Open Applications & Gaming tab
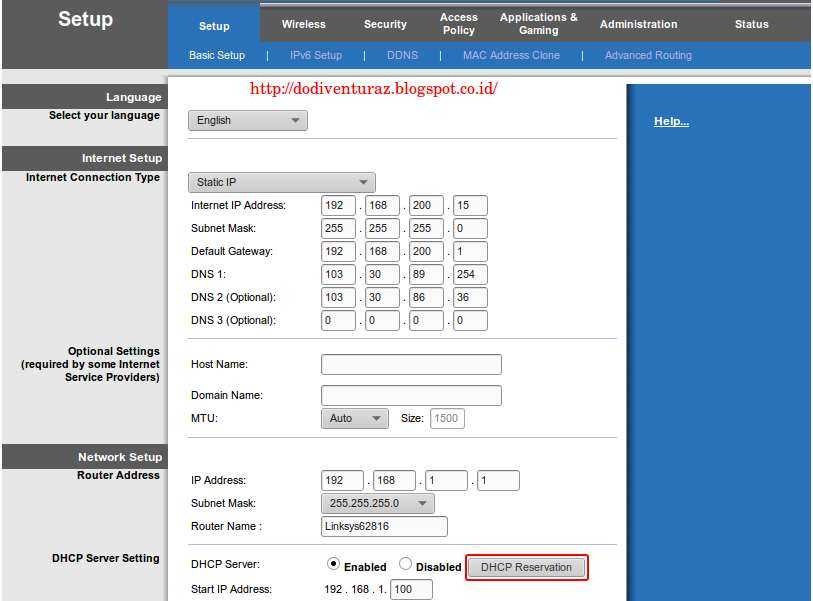This screenshot has width=813, height=601. coord(538,24)
